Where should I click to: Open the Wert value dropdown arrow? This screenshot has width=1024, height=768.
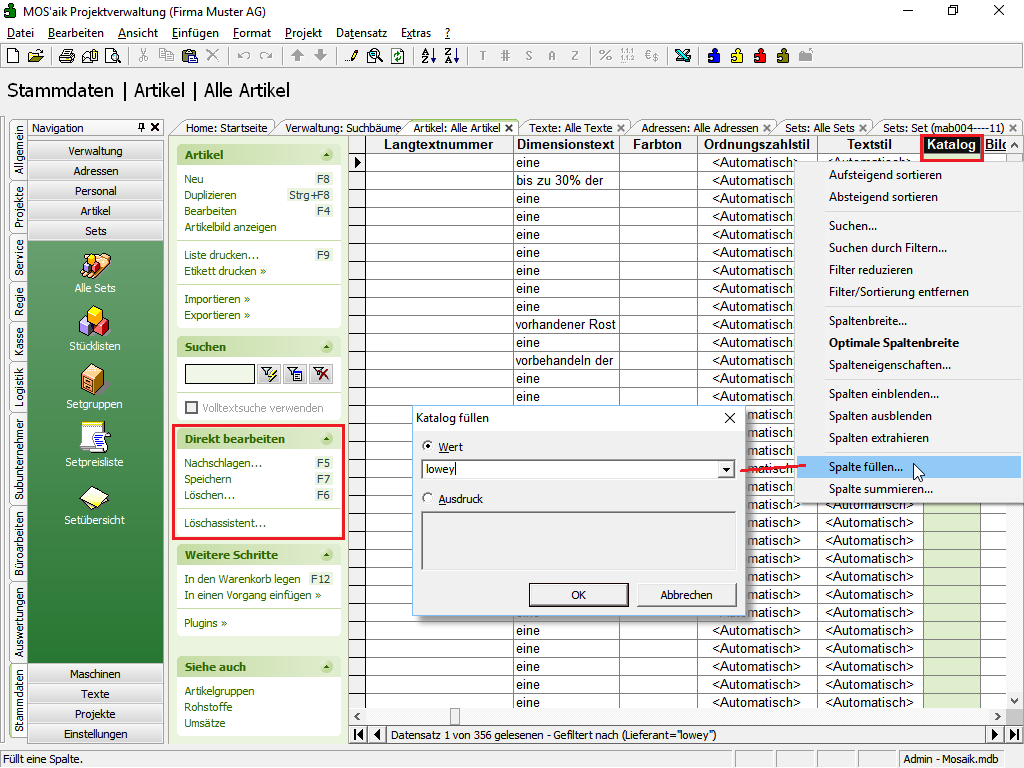[x=726, y=469]
